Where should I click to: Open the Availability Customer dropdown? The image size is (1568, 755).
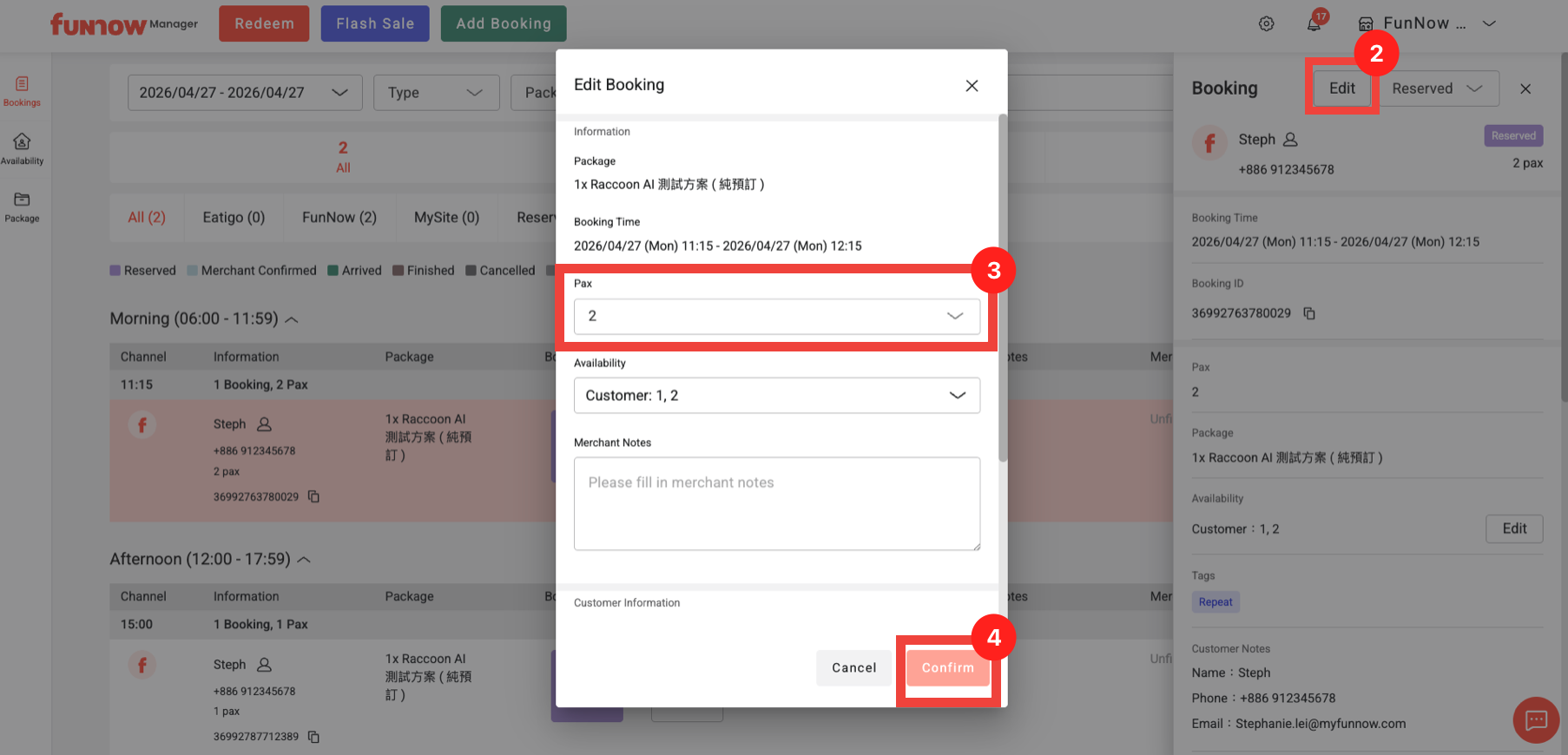(776, 396)
